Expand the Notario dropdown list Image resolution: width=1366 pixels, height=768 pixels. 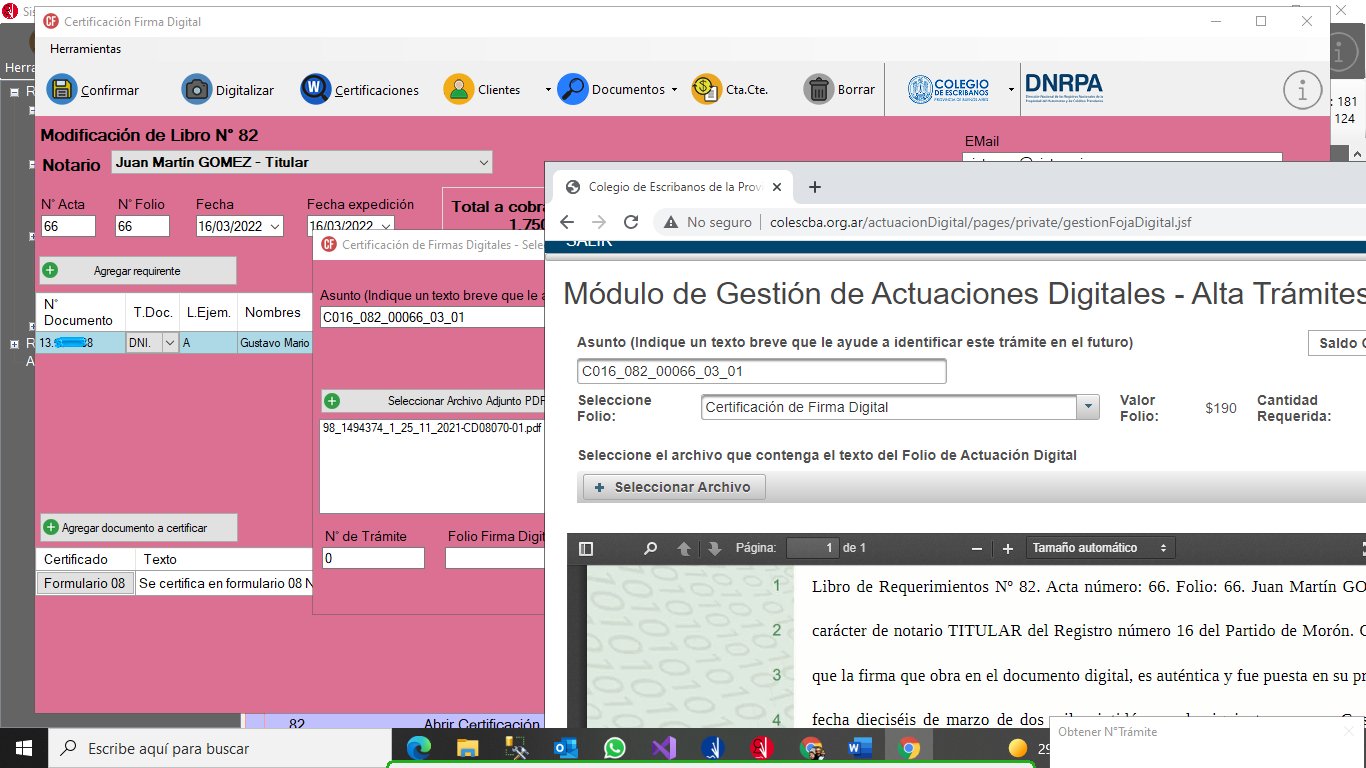click(x=484, y=162)
